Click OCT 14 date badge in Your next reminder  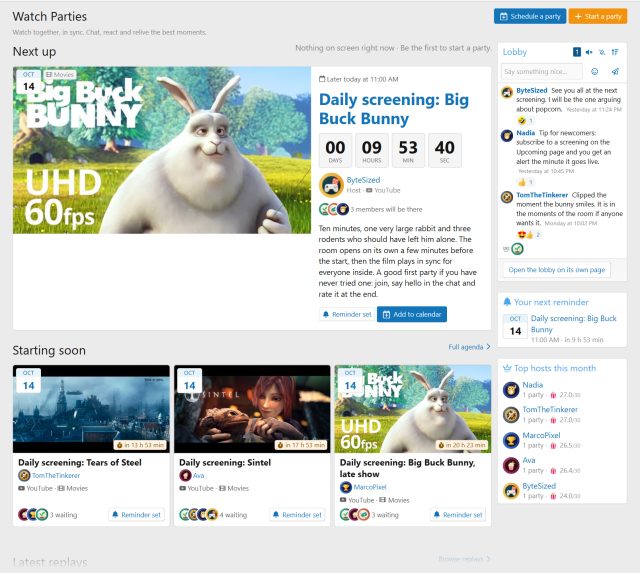pyautogui.click(x=515, y=326)
